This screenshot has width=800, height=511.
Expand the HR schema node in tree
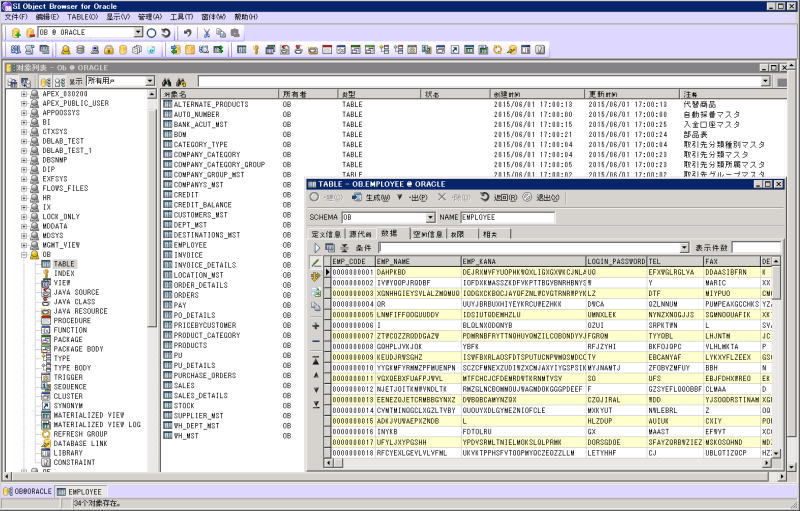click(x=24, y=198)
